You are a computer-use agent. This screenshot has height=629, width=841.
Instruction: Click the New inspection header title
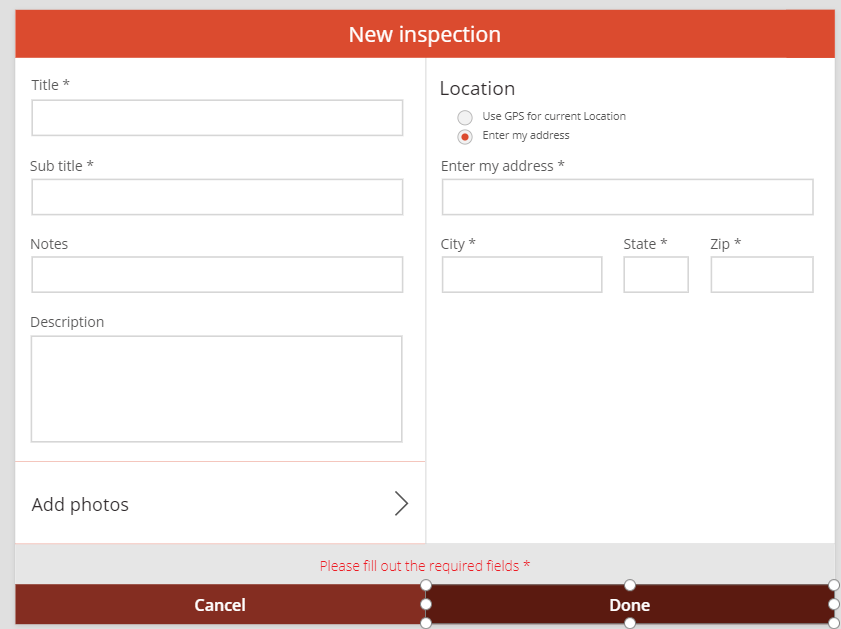[424, 34]
